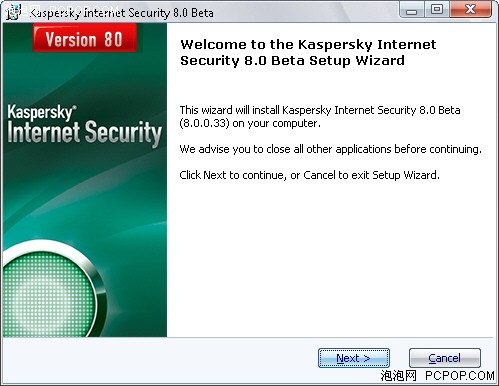Viewport: 499px width, 386px height.
Task: Click the Internet Security logo text on banner
Action: pyautogui.click(x=84, y=132)
